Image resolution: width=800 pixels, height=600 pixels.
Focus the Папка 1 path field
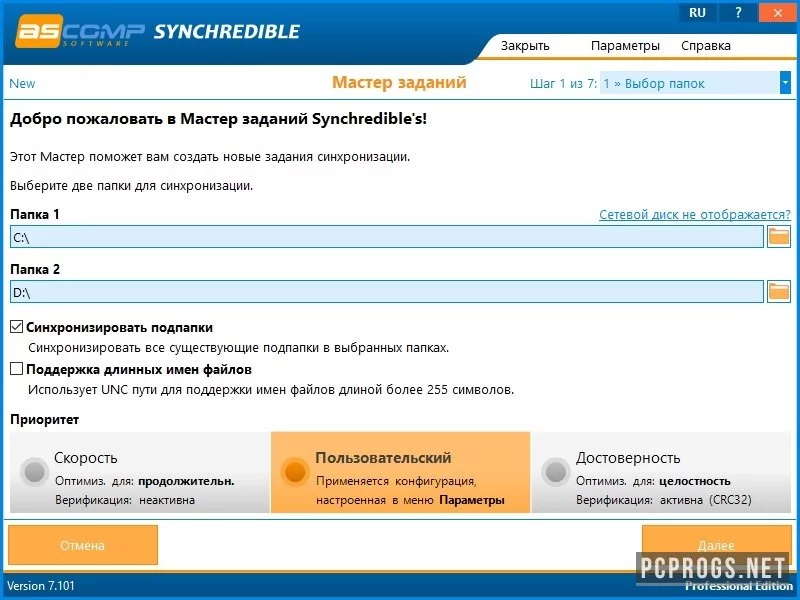tap(387, 237)
